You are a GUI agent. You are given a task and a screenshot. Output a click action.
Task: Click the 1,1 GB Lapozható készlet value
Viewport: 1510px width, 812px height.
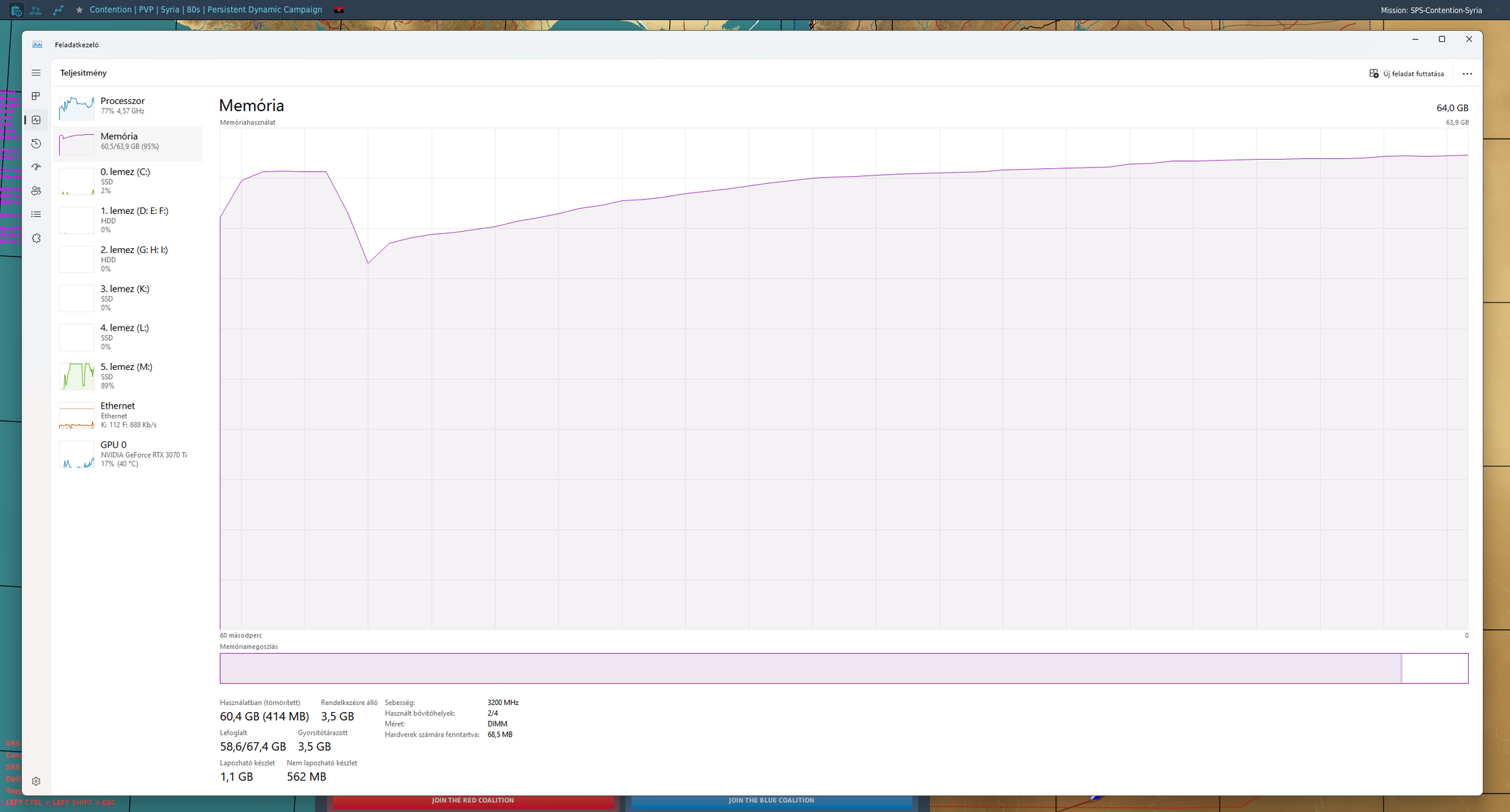[236, 776]
